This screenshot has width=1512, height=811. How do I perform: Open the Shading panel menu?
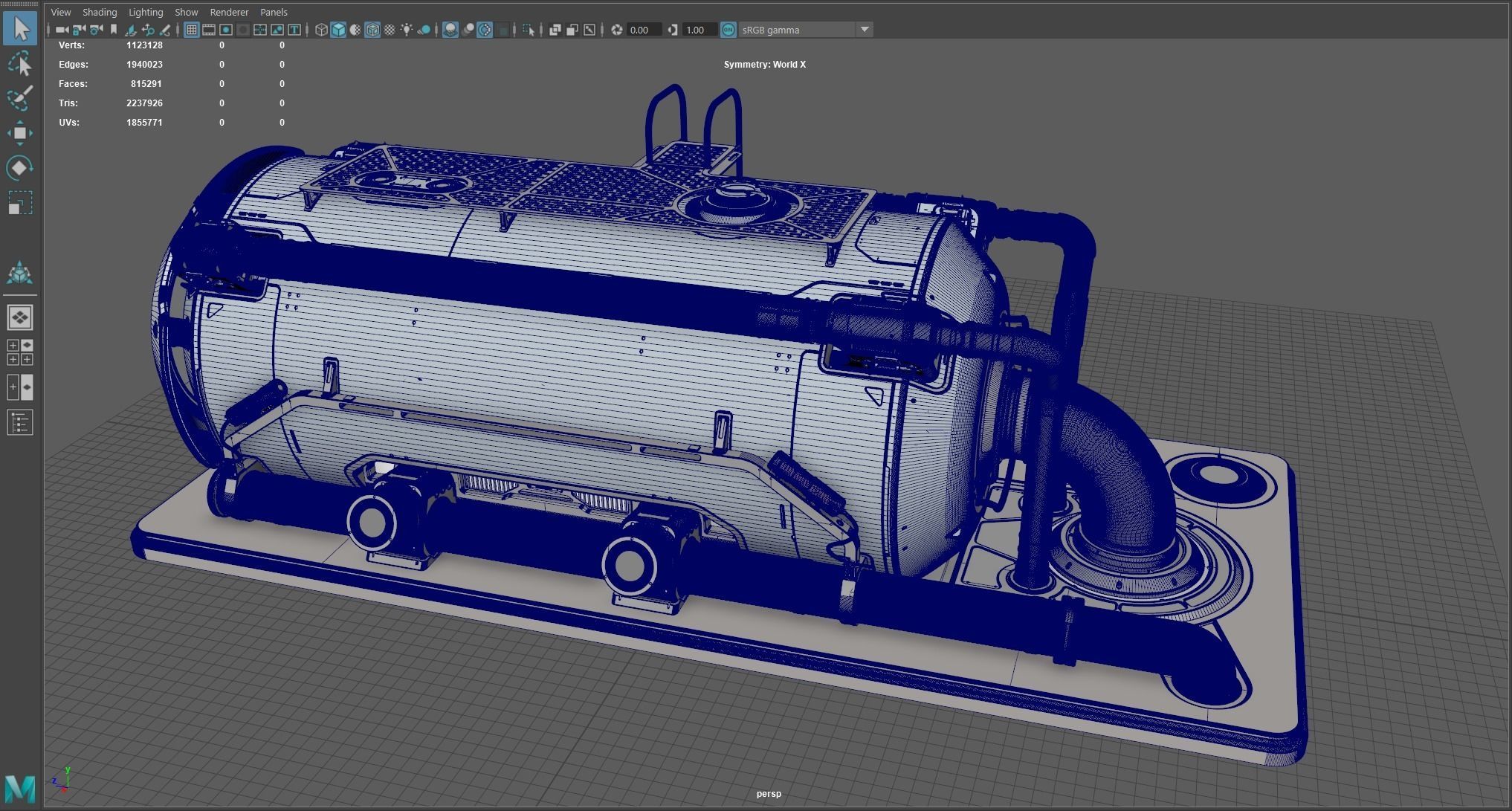(100, 12)
